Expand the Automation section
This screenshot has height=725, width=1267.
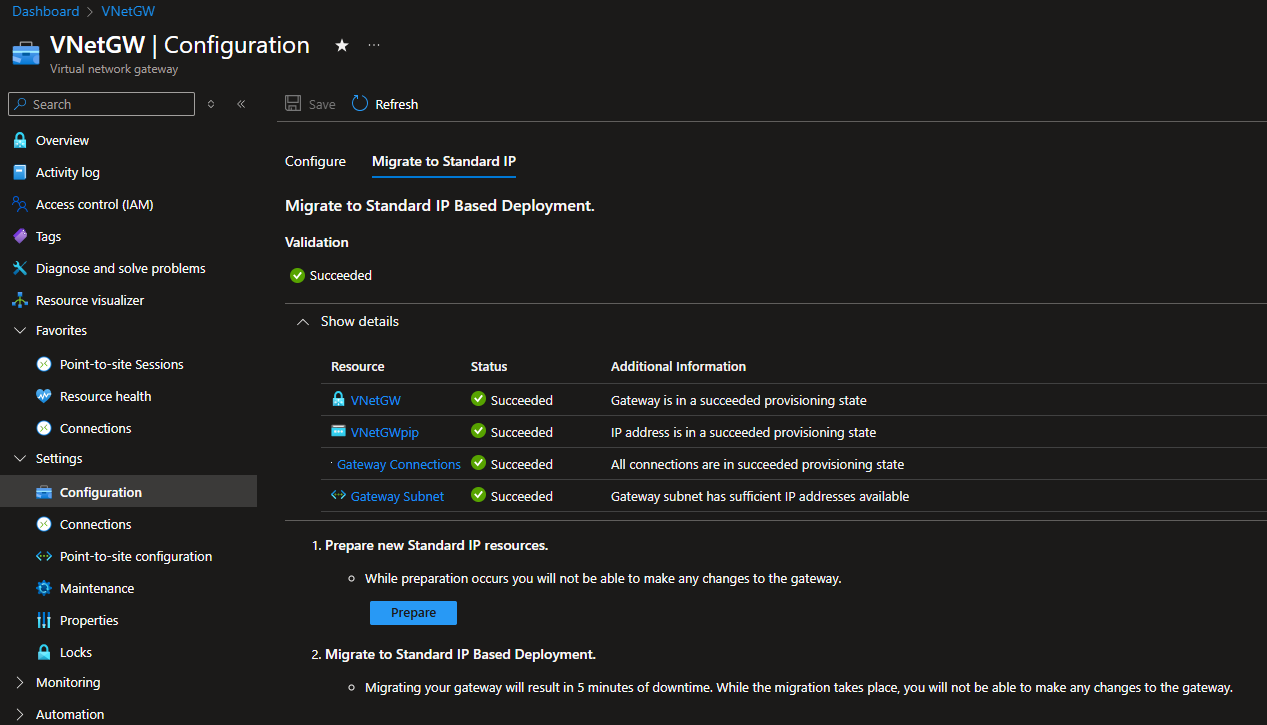coord(72,713)
